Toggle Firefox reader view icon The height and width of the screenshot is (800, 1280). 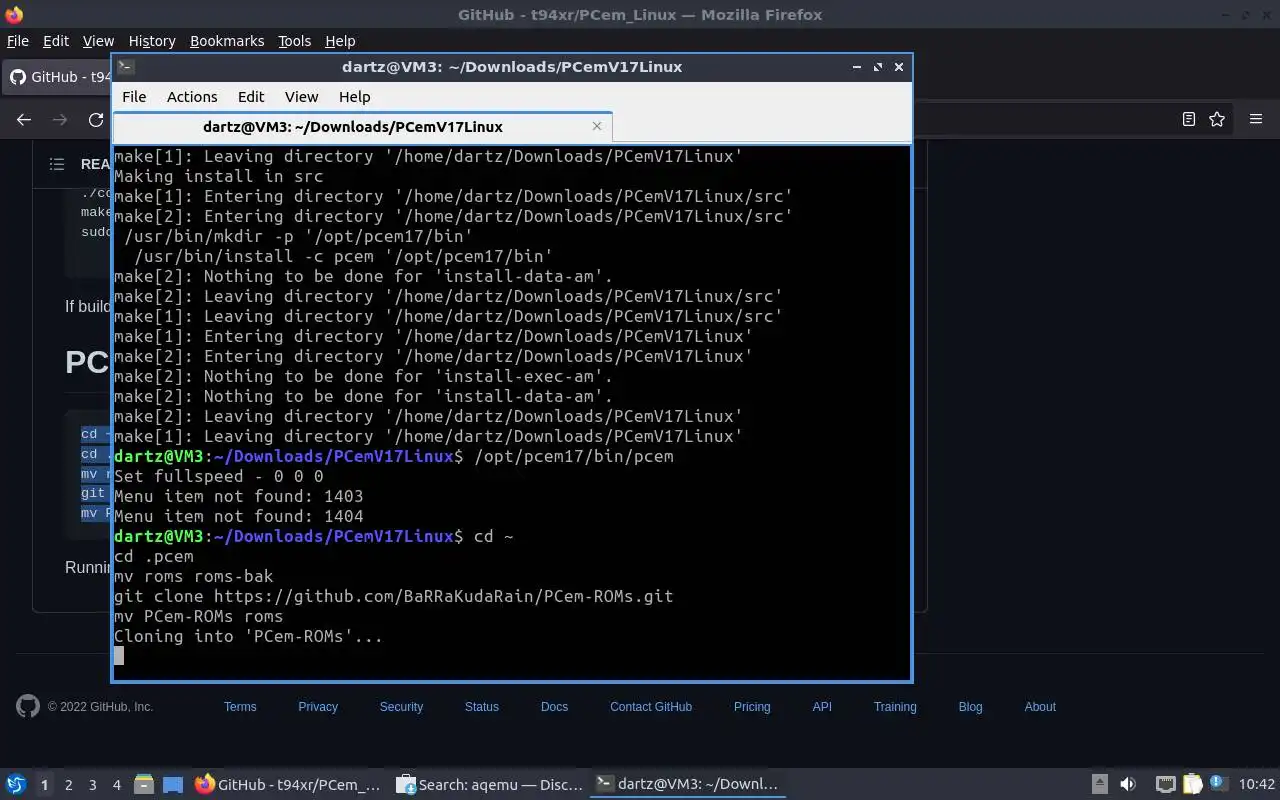point(1189,119)
